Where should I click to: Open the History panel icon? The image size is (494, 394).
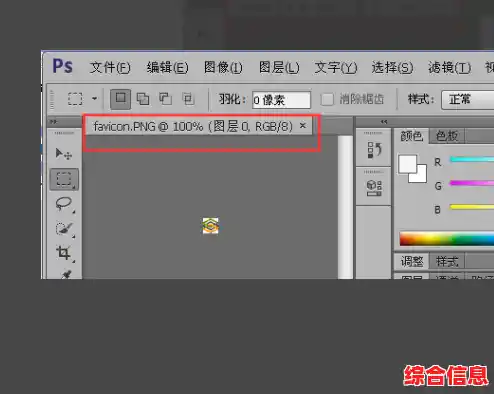374,150
